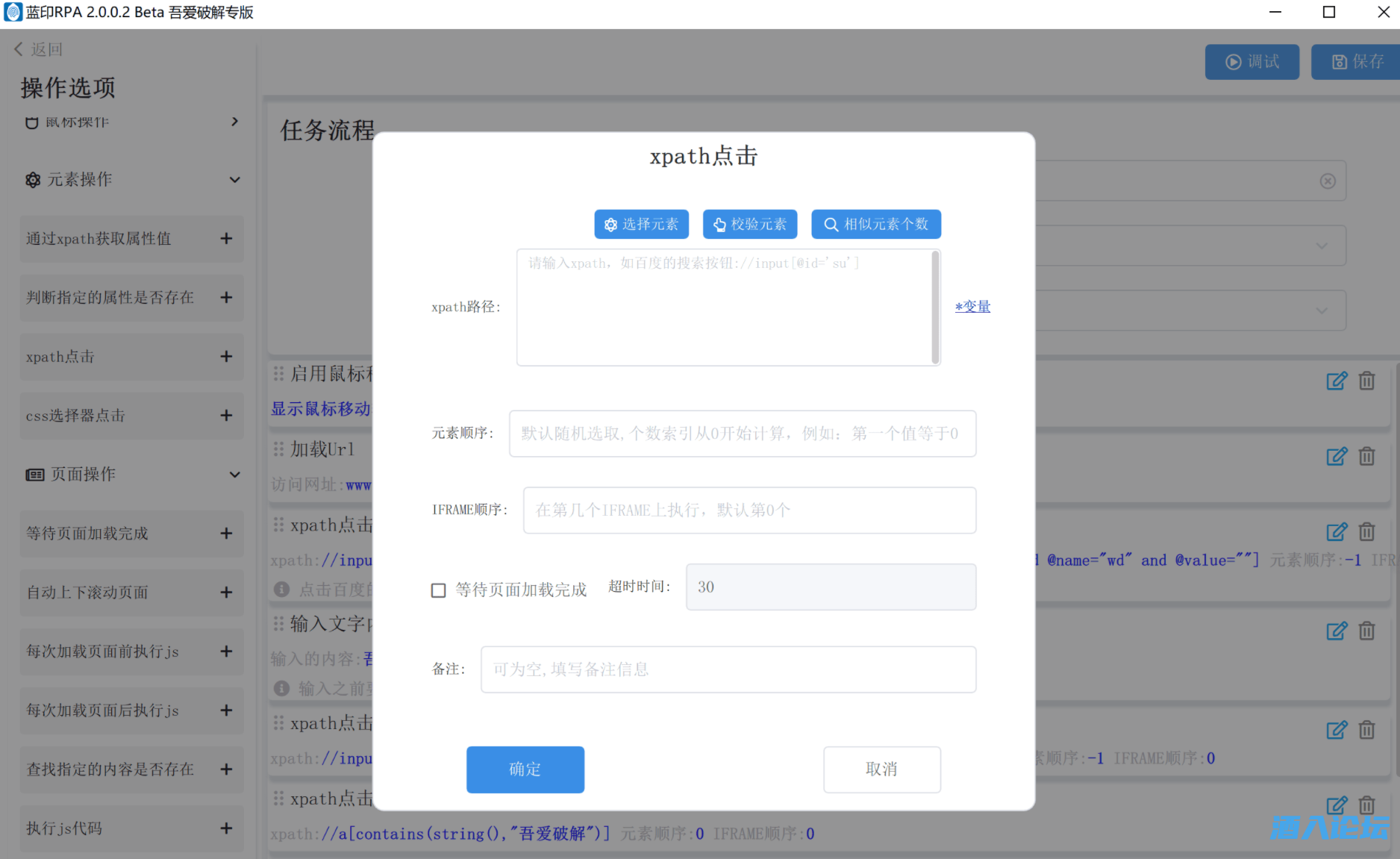The width and height of the screenshot is (1400, 859).
Task: Click the 相似元素个数 button
Action: pos(875,225)
